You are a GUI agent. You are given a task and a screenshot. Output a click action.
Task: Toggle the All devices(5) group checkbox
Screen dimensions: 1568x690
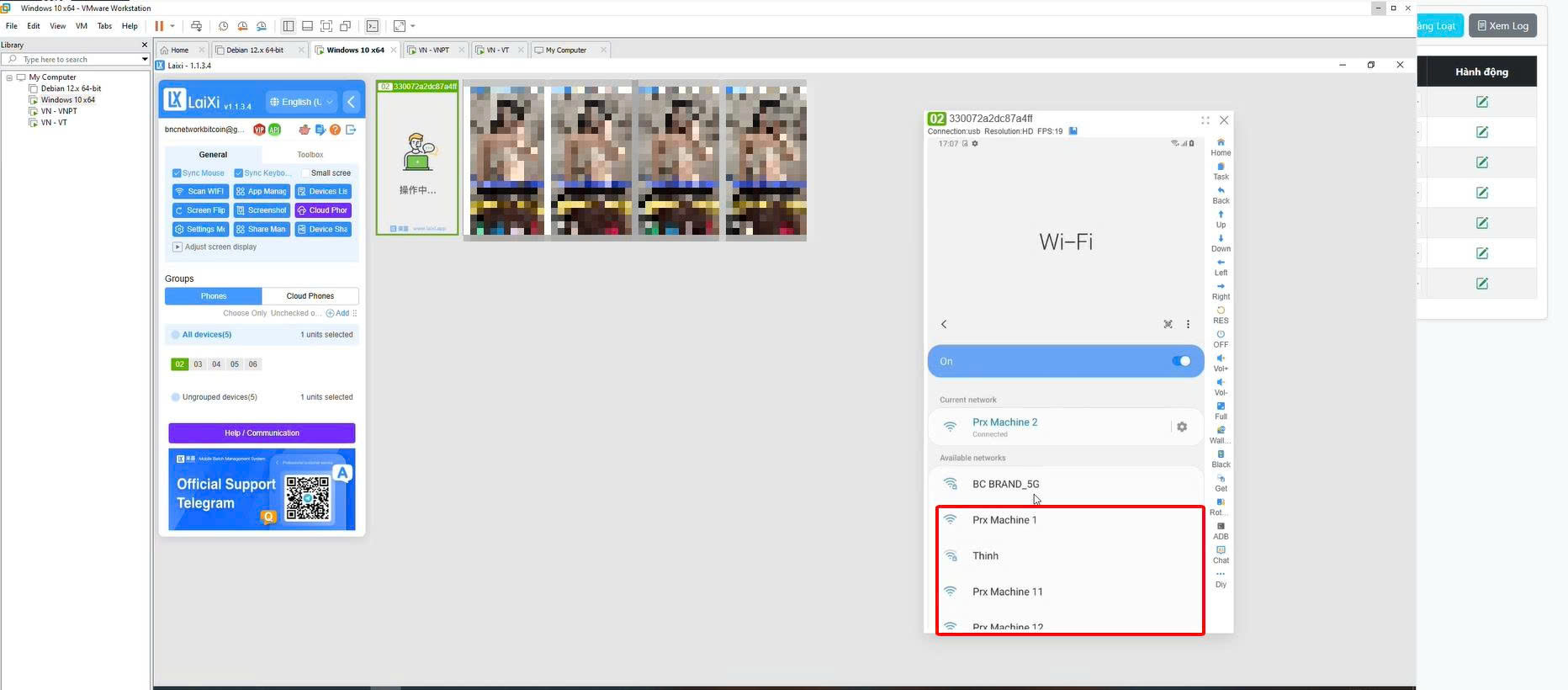tap(176, 335)
